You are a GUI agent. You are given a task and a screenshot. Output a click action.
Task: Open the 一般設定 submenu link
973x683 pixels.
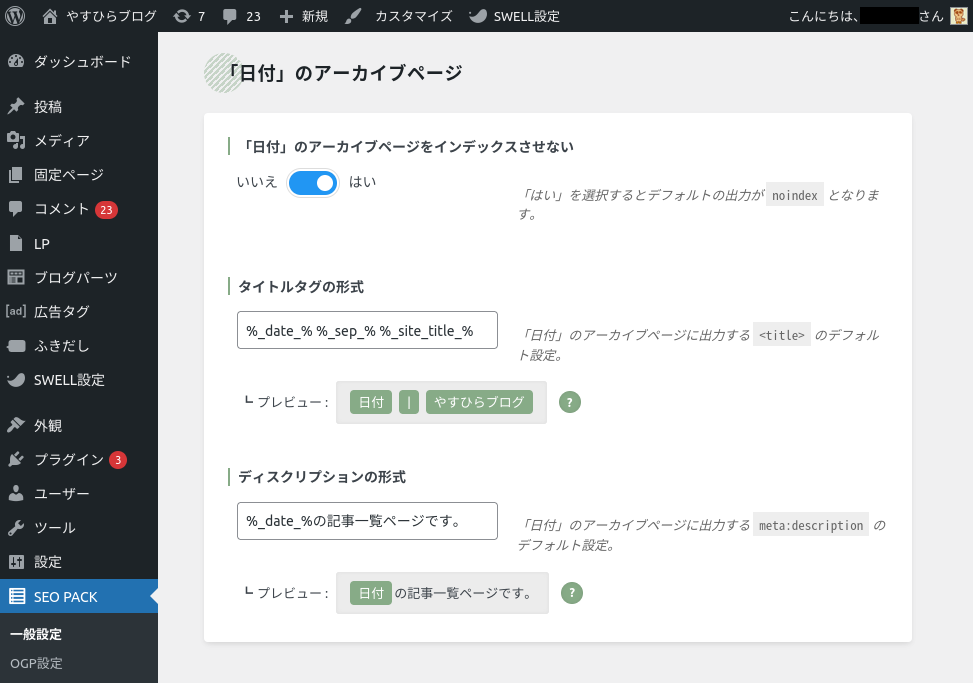tap(36, 634)
